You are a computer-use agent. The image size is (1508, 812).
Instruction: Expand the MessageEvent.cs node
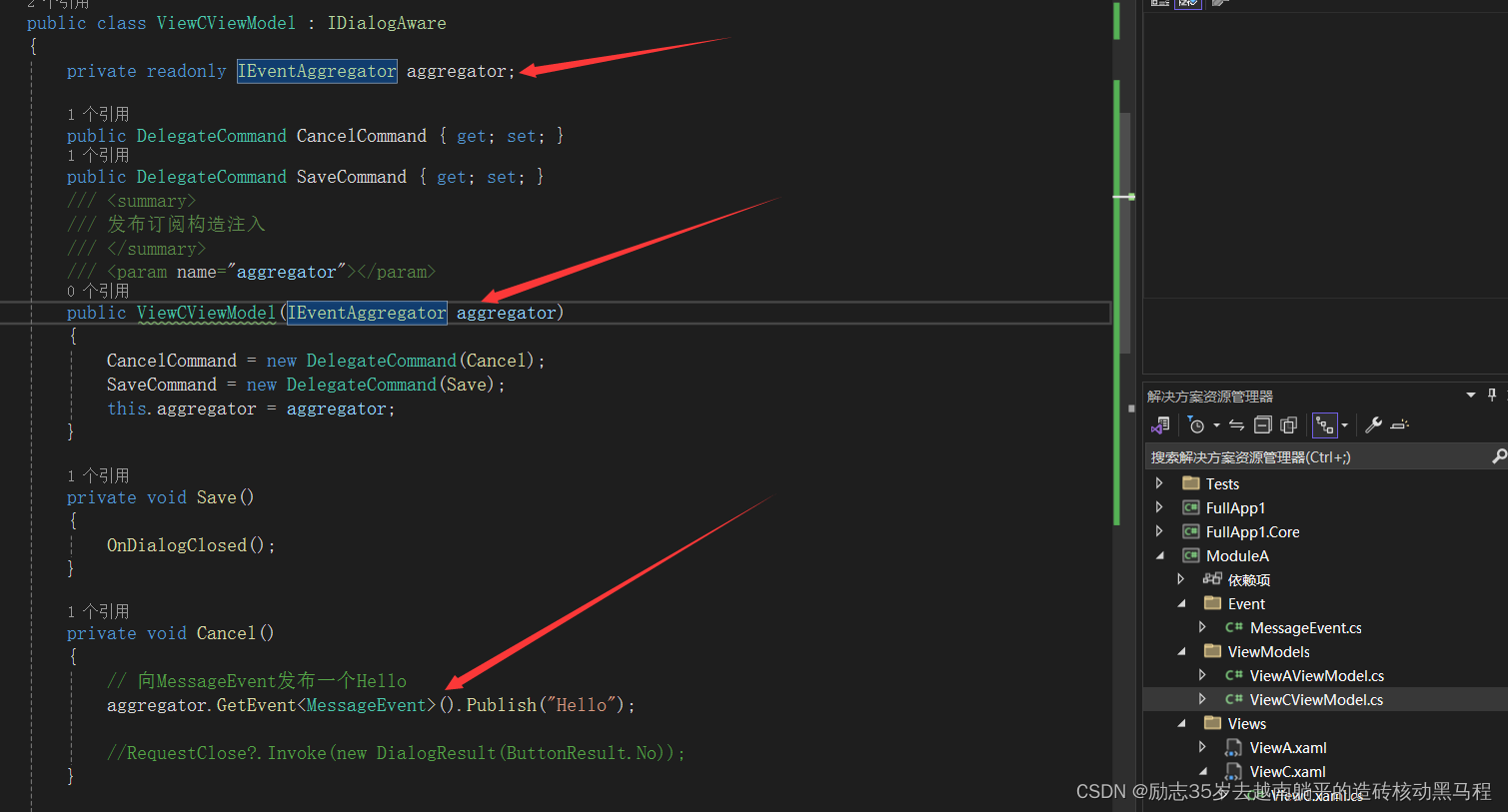coord(1202,627)
